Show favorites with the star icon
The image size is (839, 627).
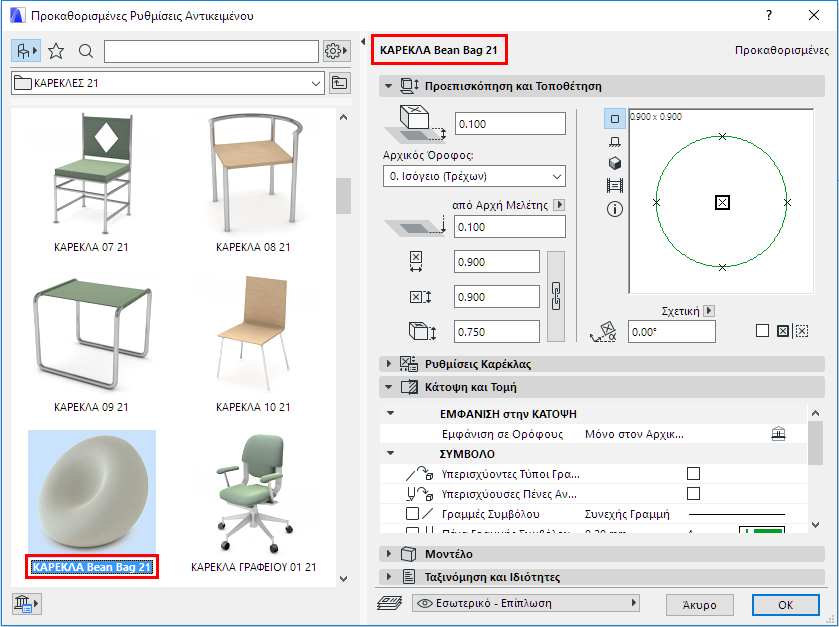(x=56, y=51)
